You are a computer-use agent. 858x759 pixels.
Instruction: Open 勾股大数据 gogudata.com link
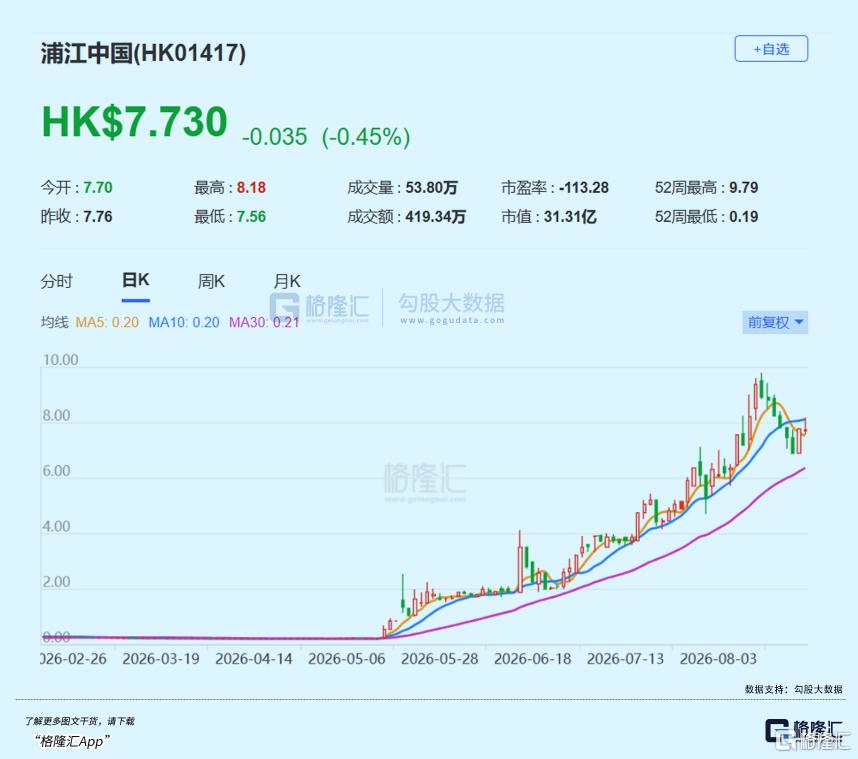pyautogui.click(x=451, y=308)
